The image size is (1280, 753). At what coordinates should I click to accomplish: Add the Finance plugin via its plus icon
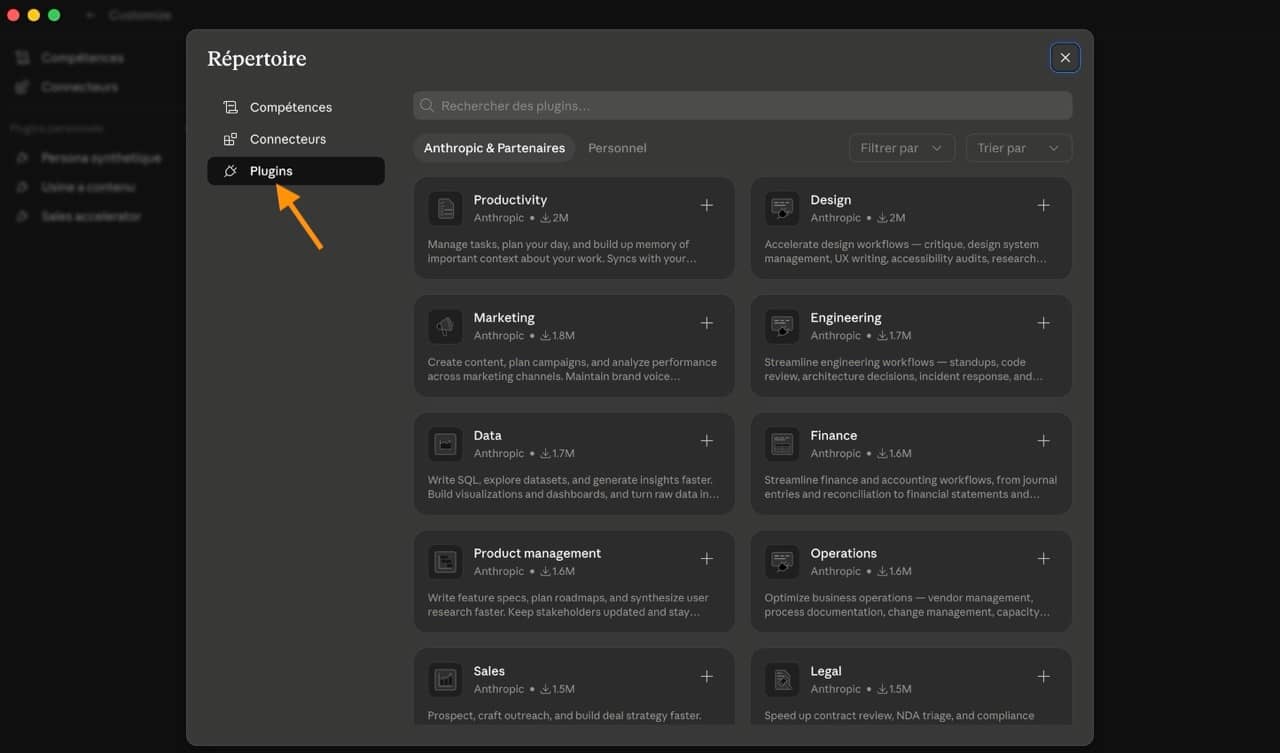pyautogui.click(x=1043, y=441)
